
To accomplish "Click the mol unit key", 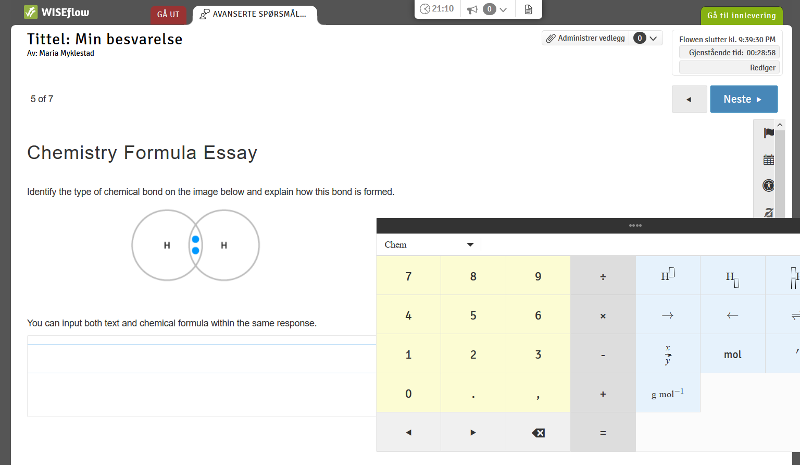I will coord(733,355).
